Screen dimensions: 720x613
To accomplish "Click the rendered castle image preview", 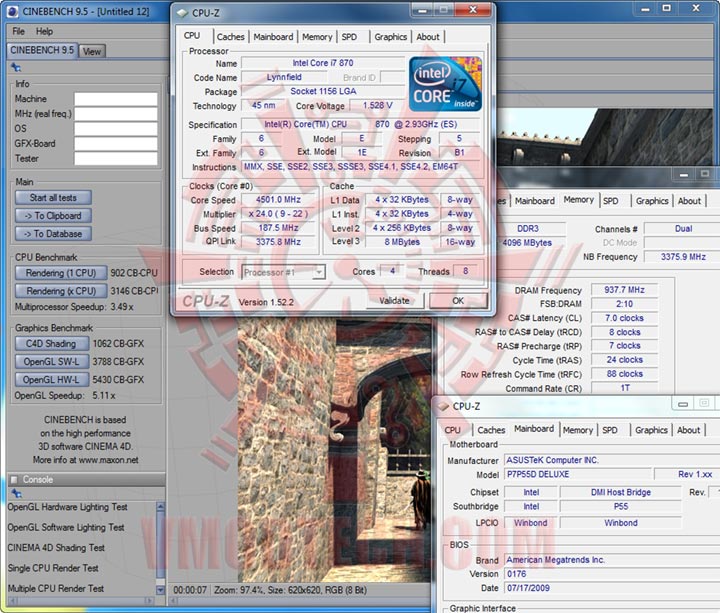I will tap(334, 450).
